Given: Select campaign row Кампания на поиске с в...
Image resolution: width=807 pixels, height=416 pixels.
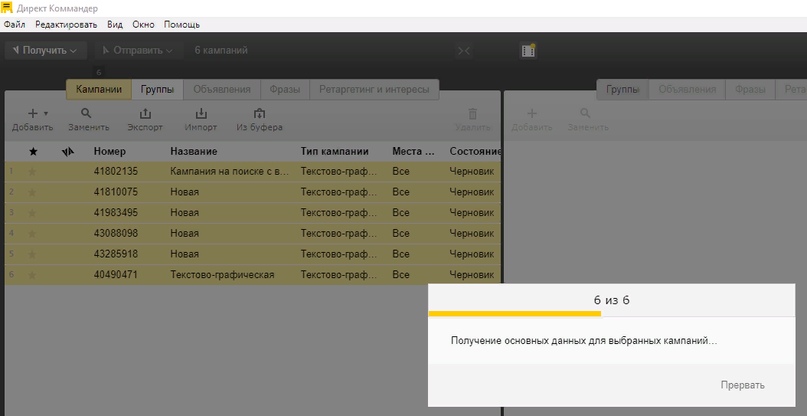Looking at the screenshot, I should (x=253, y=172).
